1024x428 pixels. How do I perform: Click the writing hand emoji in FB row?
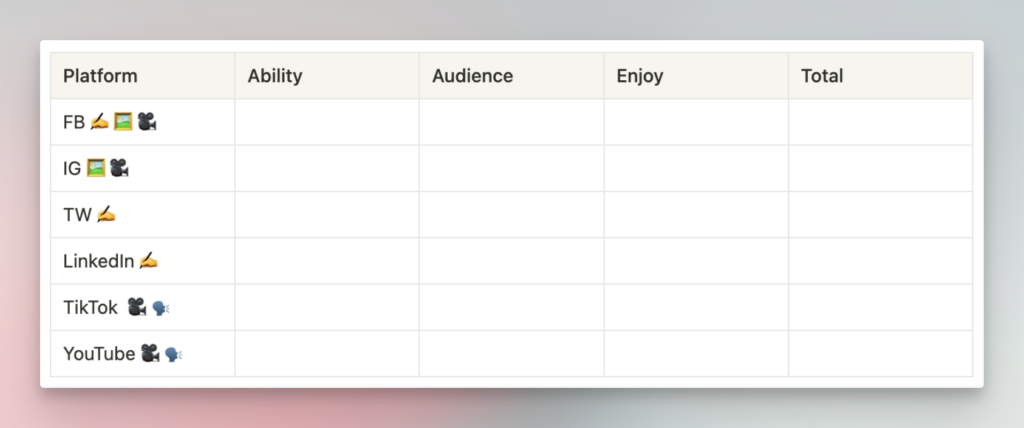(99, 122)
